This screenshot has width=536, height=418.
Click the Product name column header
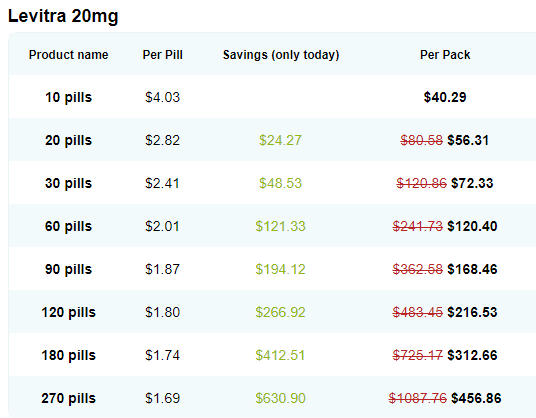pyautogui.click(x=68, y=55)
